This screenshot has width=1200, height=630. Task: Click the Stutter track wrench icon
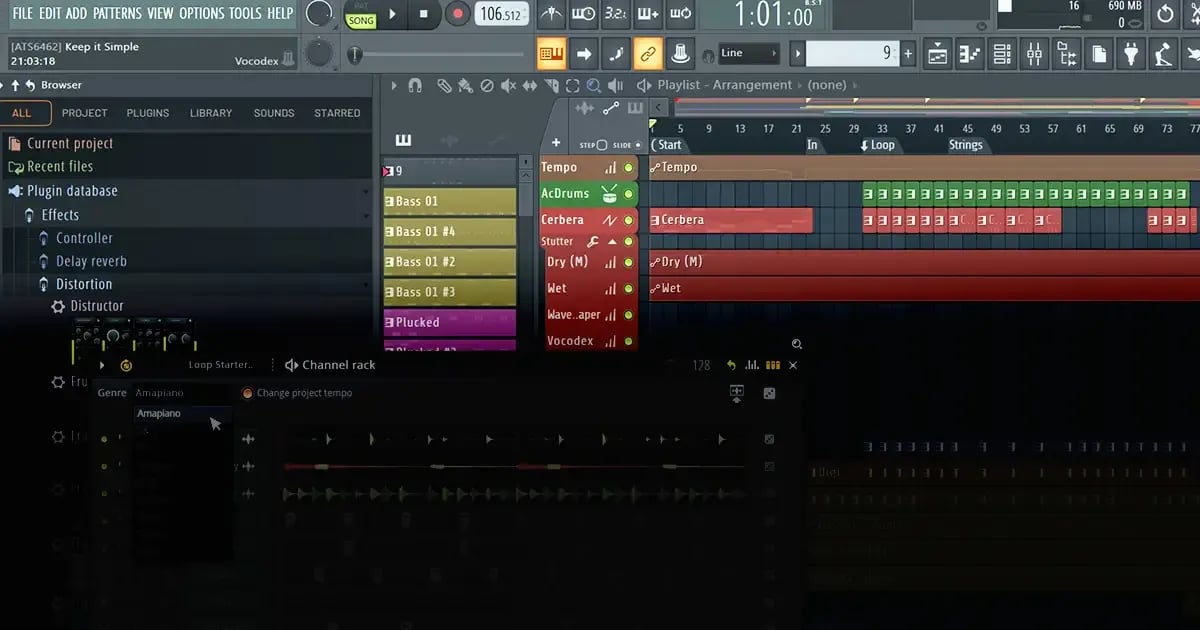592,242
